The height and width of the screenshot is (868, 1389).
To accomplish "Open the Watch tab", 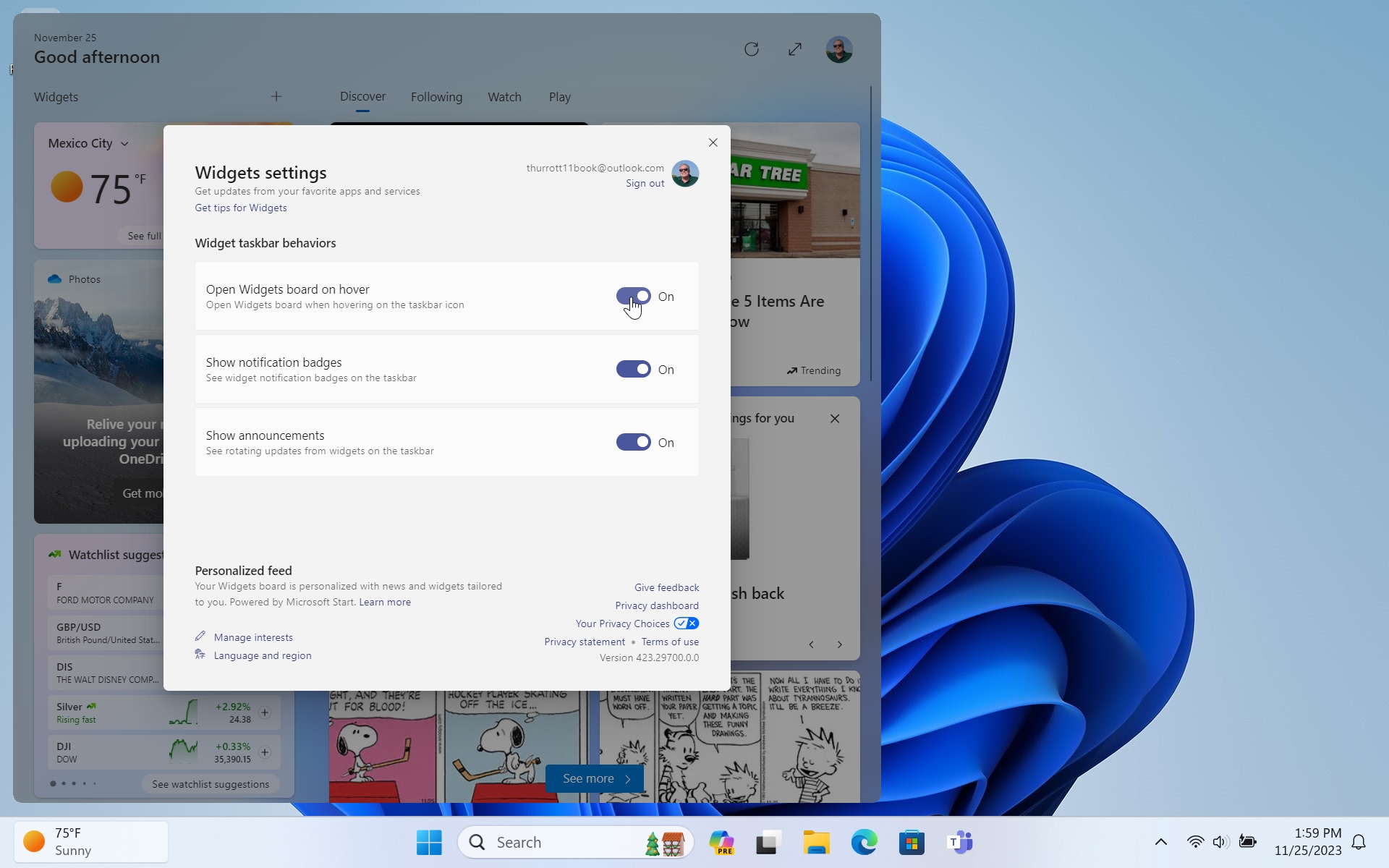I will coord(504,97).
